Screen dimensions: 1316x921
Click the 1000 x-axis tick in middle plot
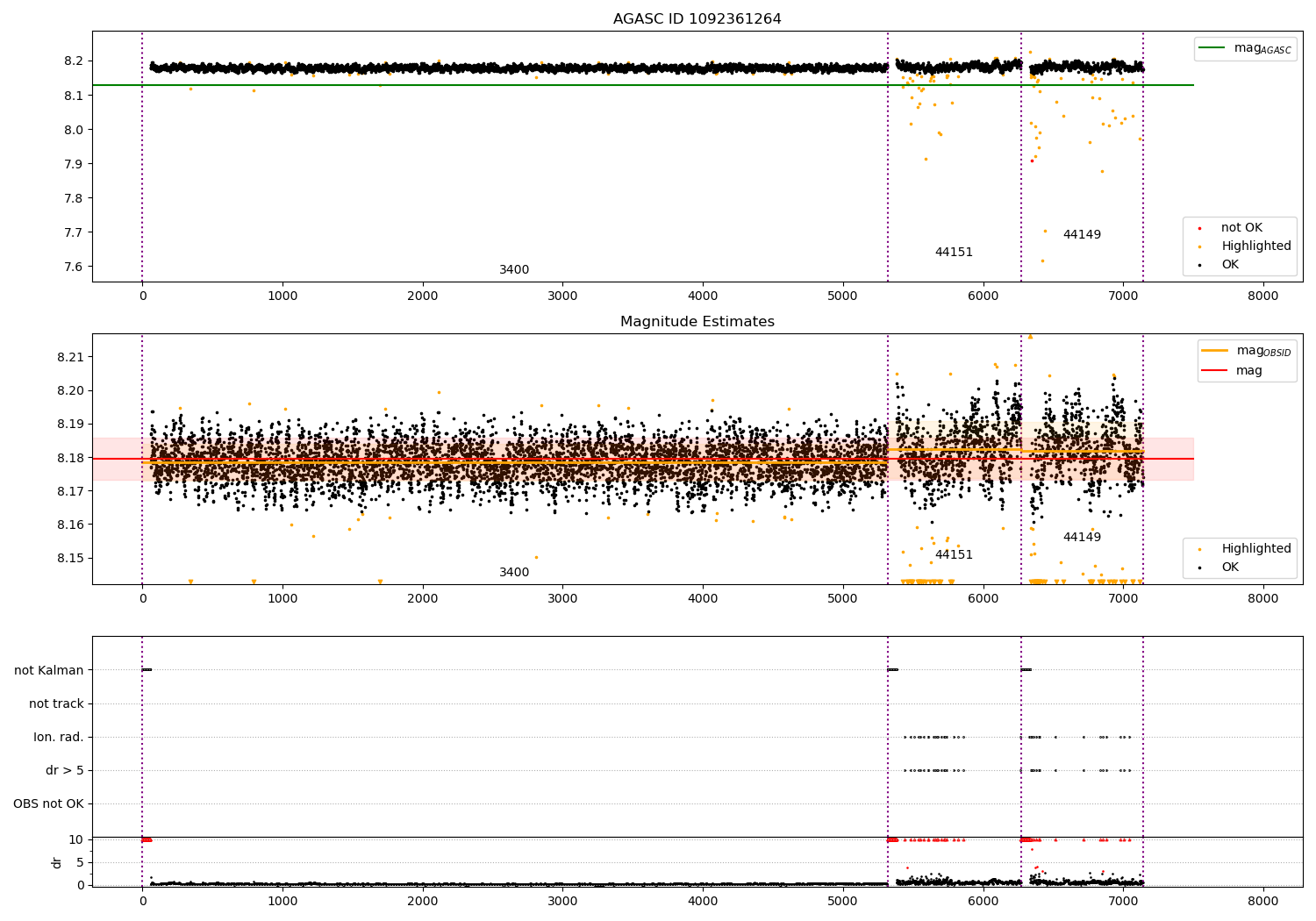point(283,598)
